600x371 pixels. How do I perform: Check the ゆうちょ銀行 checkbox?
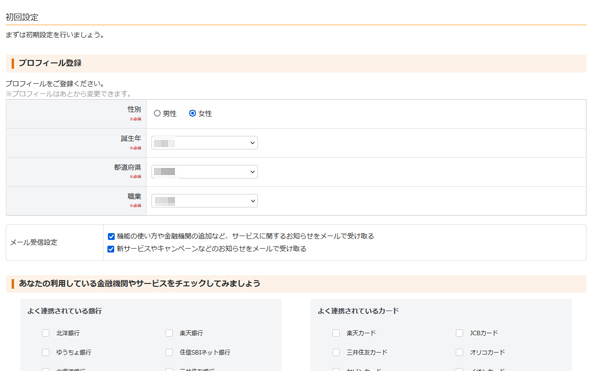(46, 352)
